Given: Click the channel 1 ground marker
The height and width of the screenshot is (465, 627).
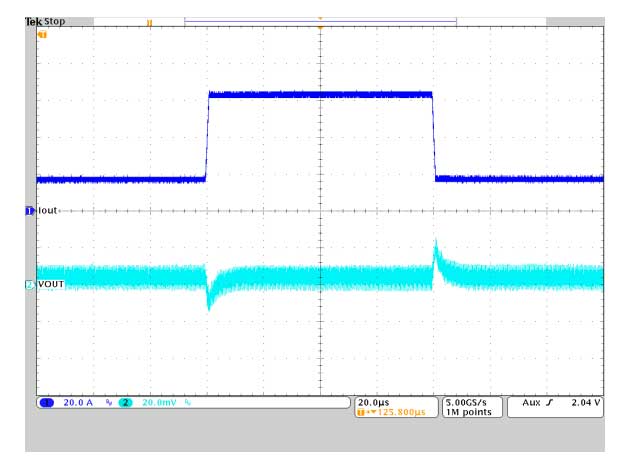Looking at the screenshot, I should 30,210.
